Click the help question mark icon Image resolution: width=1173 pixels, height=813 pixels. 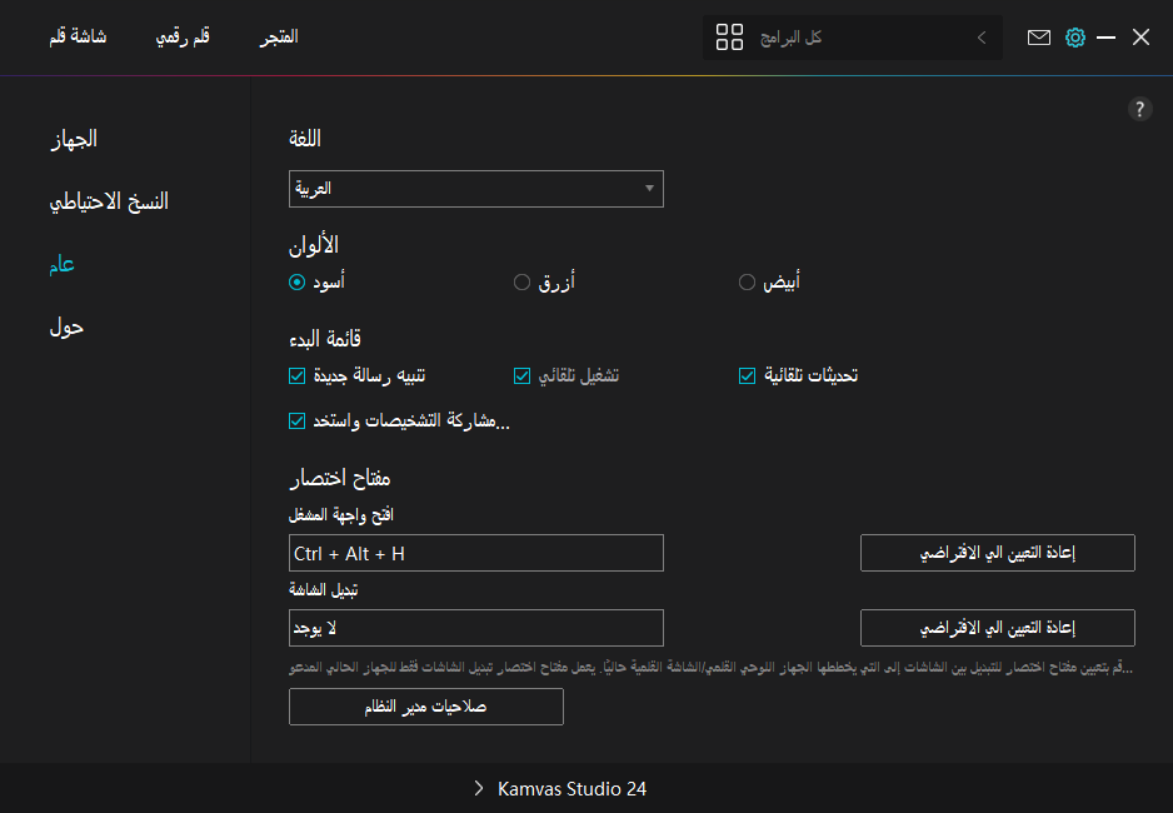[x=1139, y=110]
